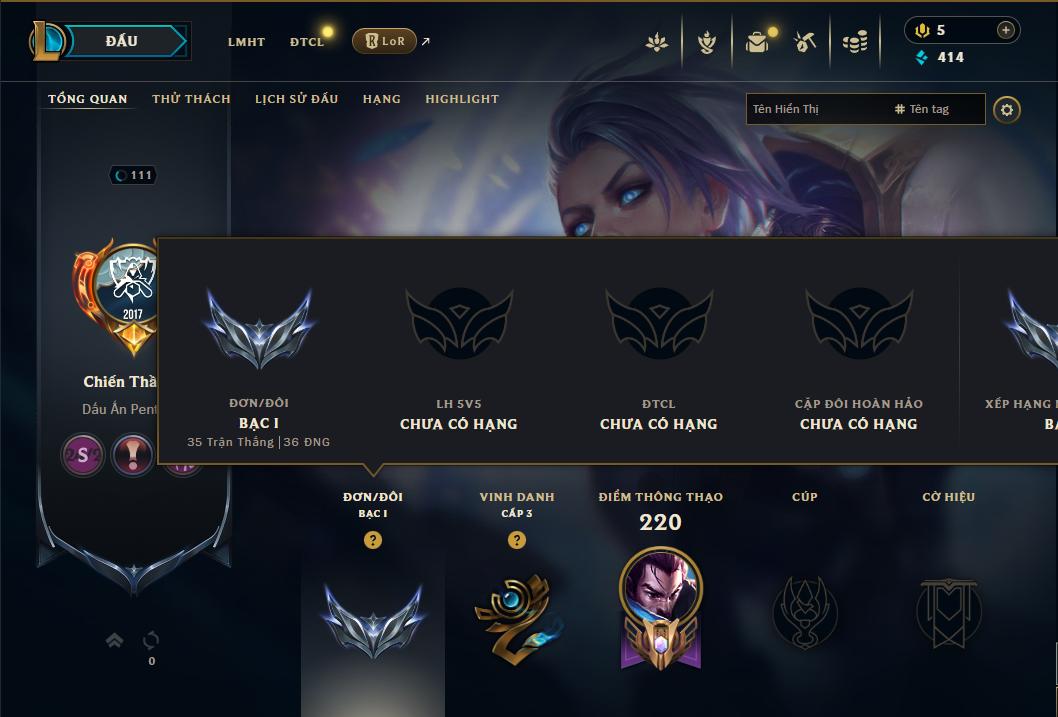Open the Store coins icon
The height and width of the screenshot is (717, 1058).
[855, 42]
